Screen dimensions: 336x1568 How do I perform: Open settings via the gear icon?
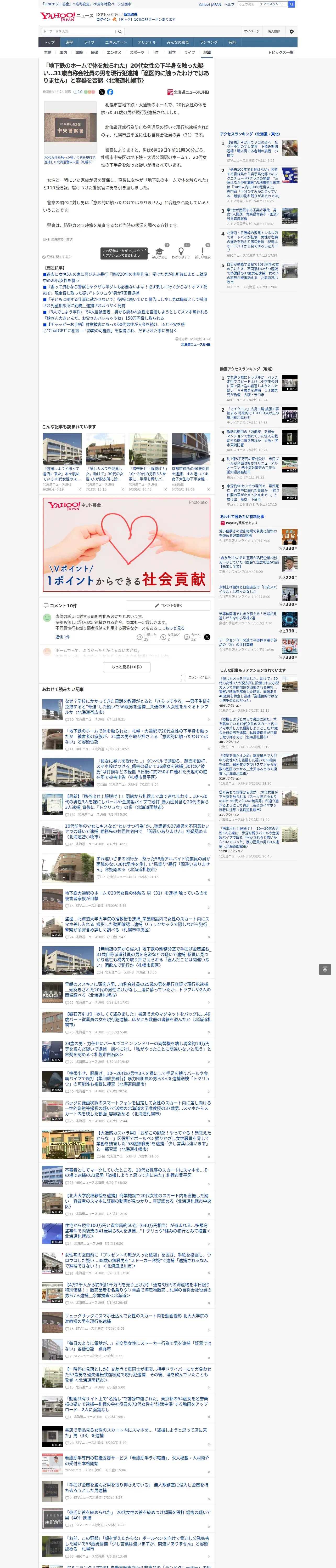pos(292,32)
